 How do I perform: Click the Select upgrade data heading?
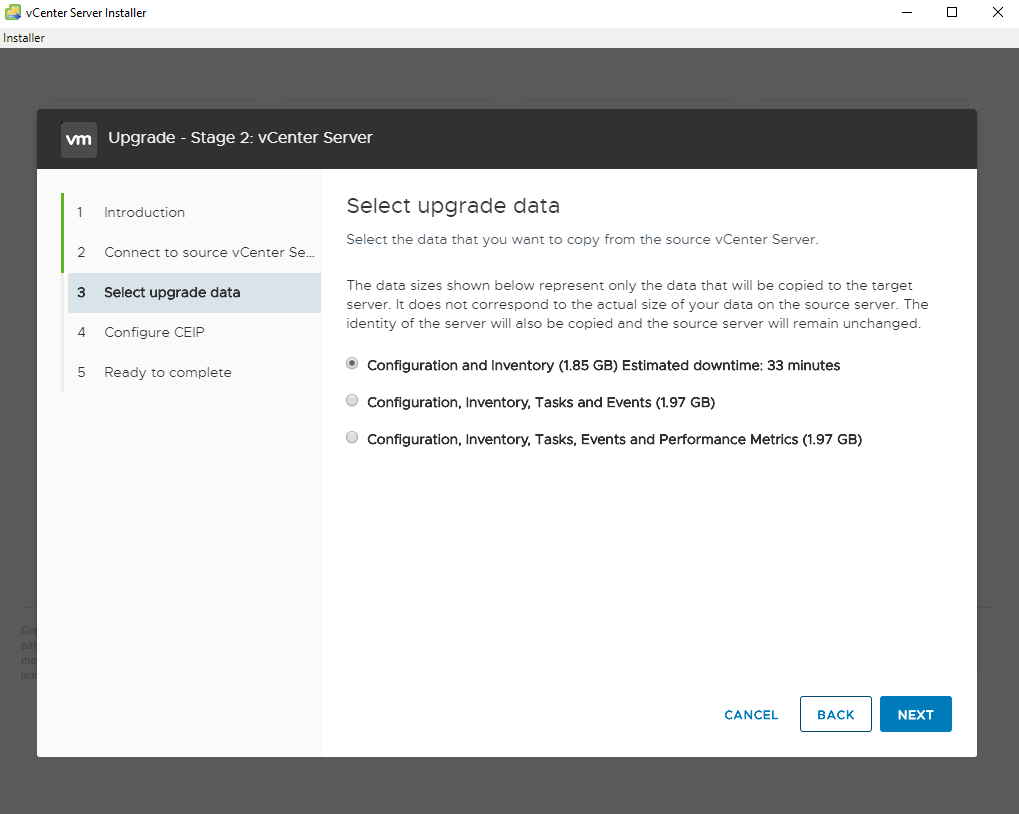pyautogui.click(x=453, y=206)
